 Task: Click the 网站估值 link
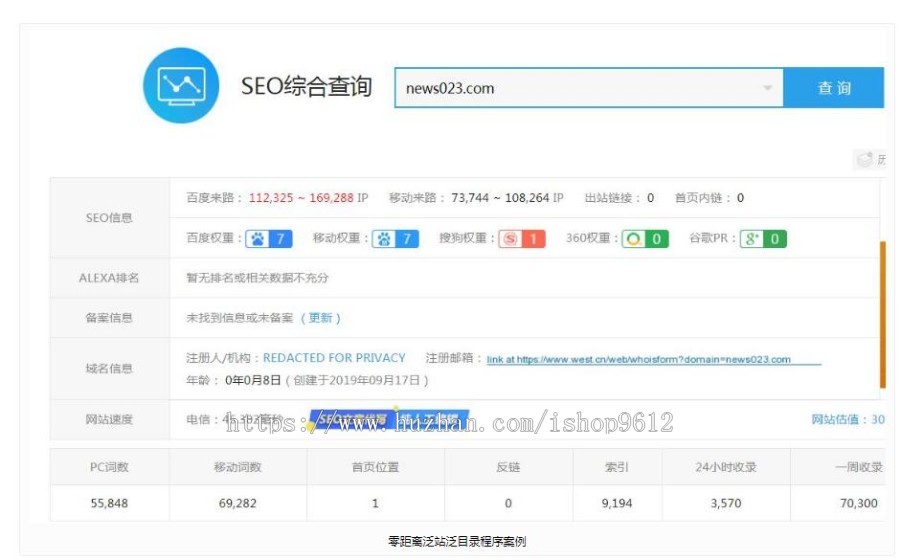[848, 419]
